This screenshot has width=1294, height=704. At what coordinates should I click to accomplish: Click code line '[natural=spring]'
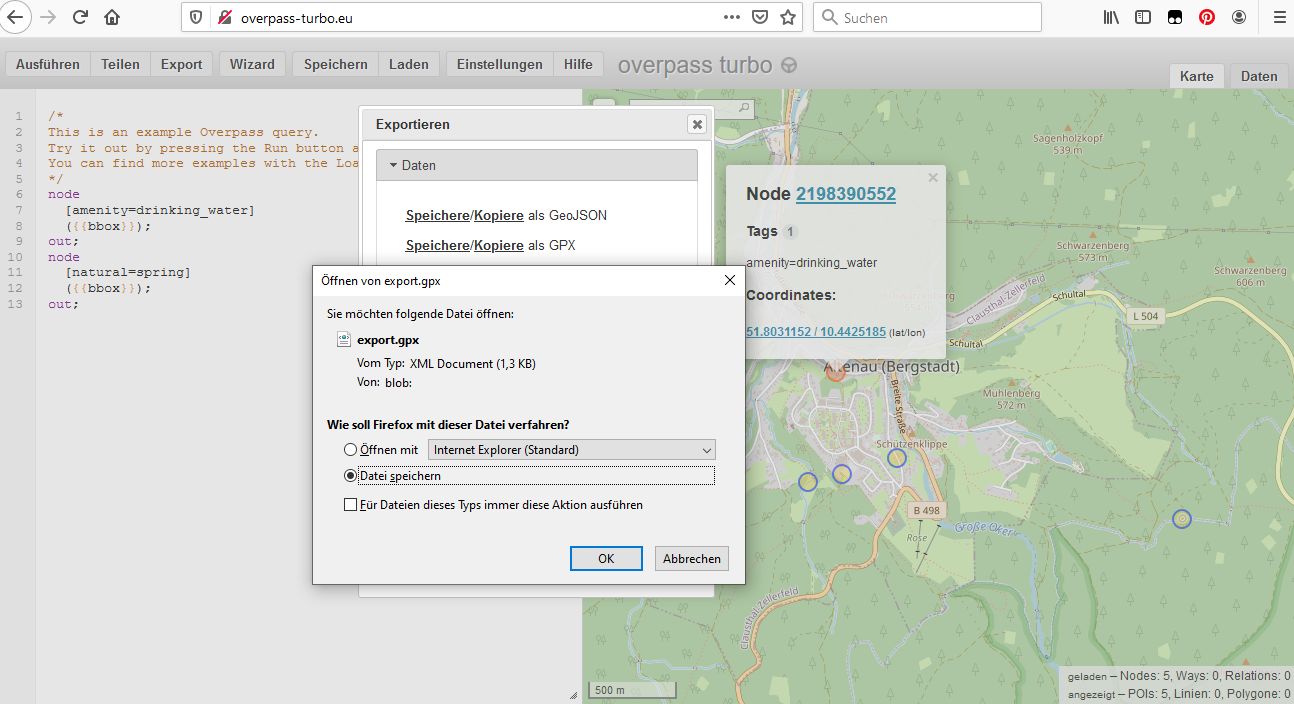coord(127,272)
